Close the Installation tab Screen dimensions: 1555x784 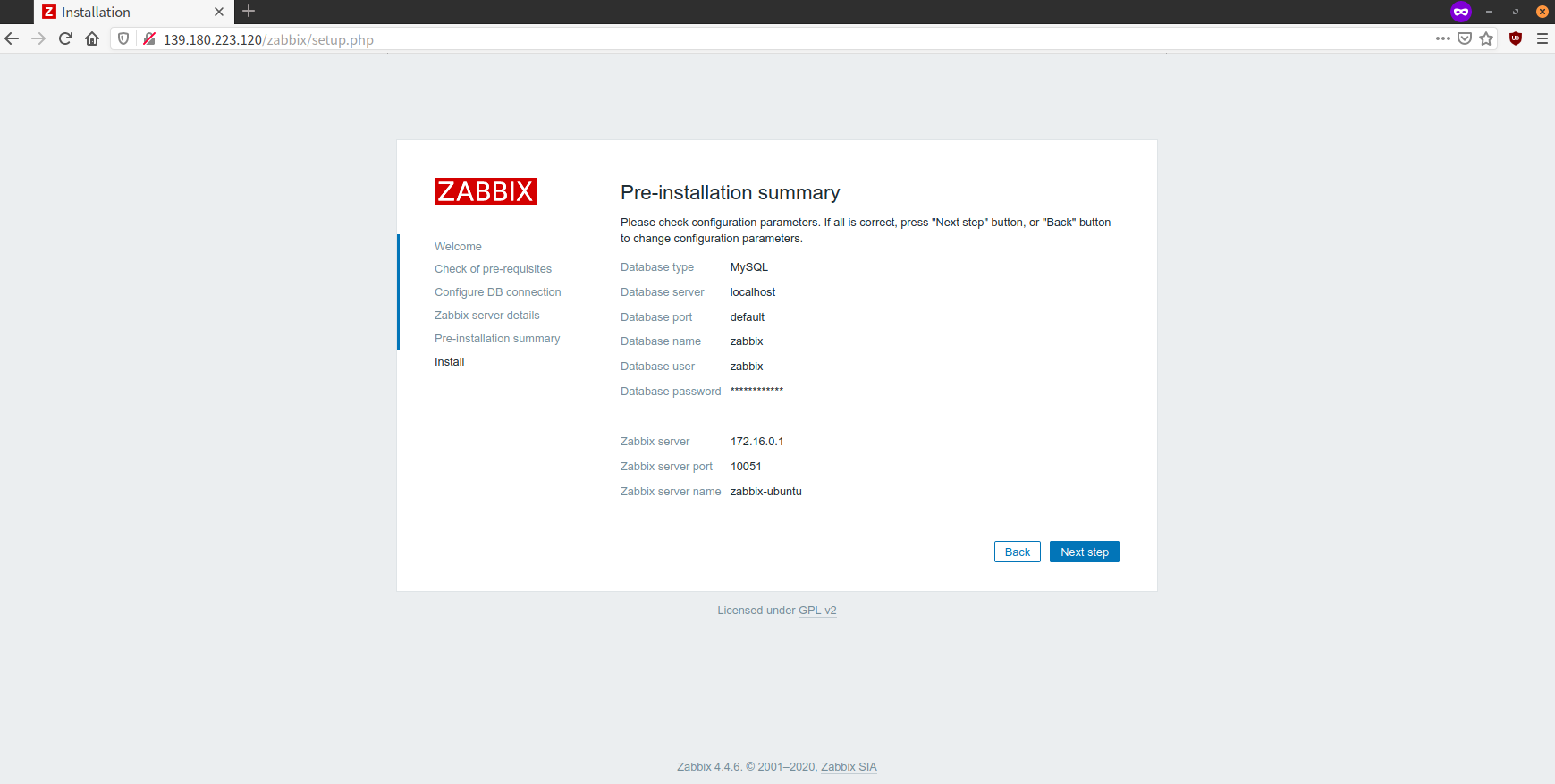(219, 12)
